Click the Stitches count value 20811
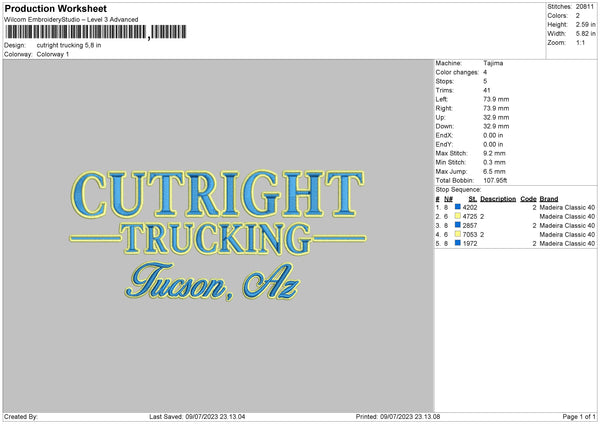The image size is (600, 424). point(585,7)
